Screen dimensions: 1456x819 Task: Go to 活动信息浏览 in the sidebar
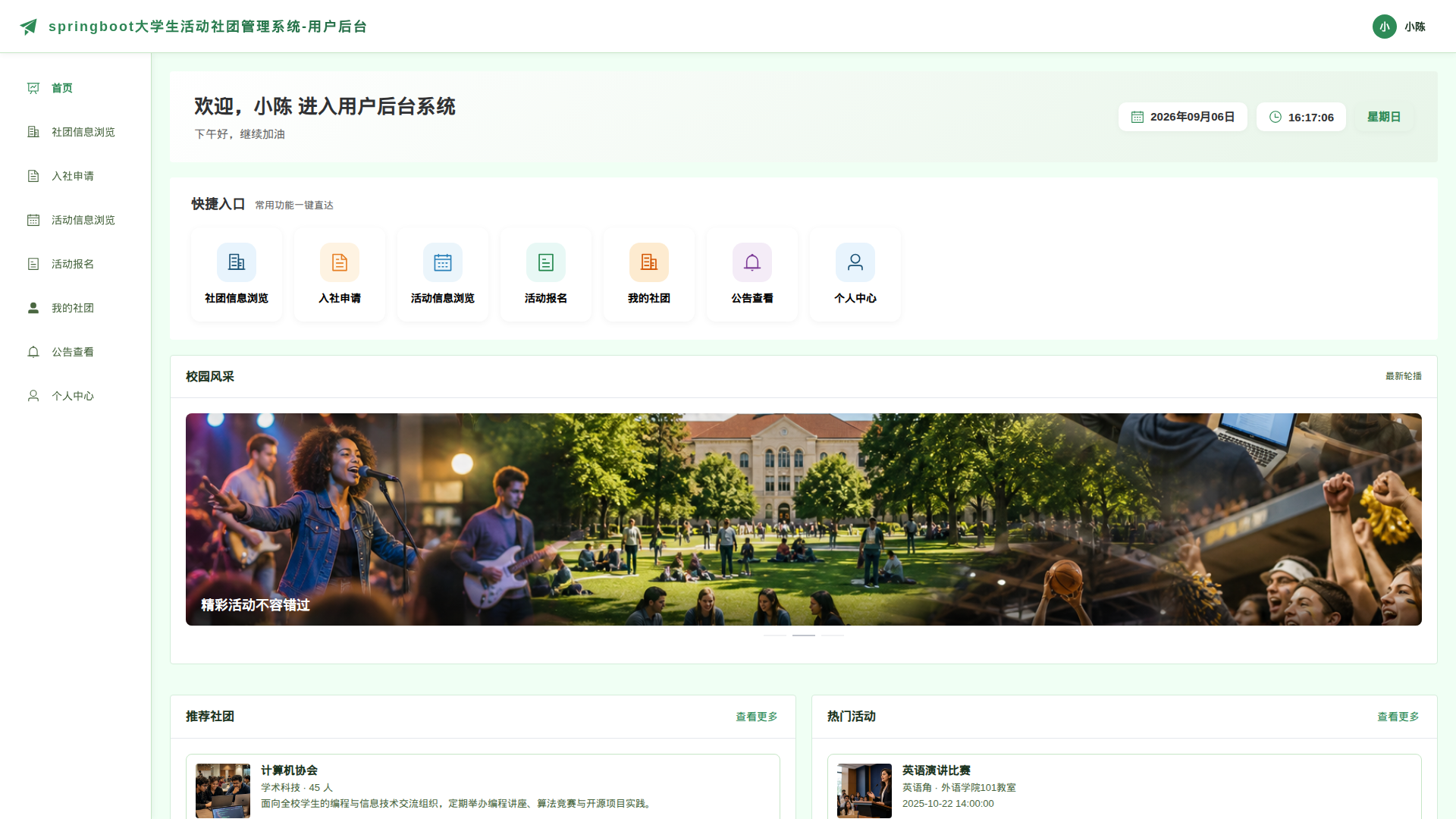(76, 220)
